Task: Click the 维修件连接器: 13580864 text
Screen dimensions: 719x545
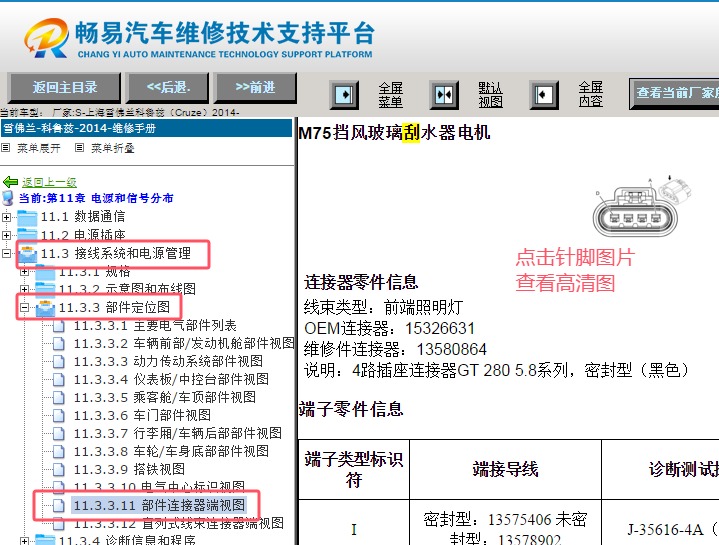Action: (x=395, y=349)
